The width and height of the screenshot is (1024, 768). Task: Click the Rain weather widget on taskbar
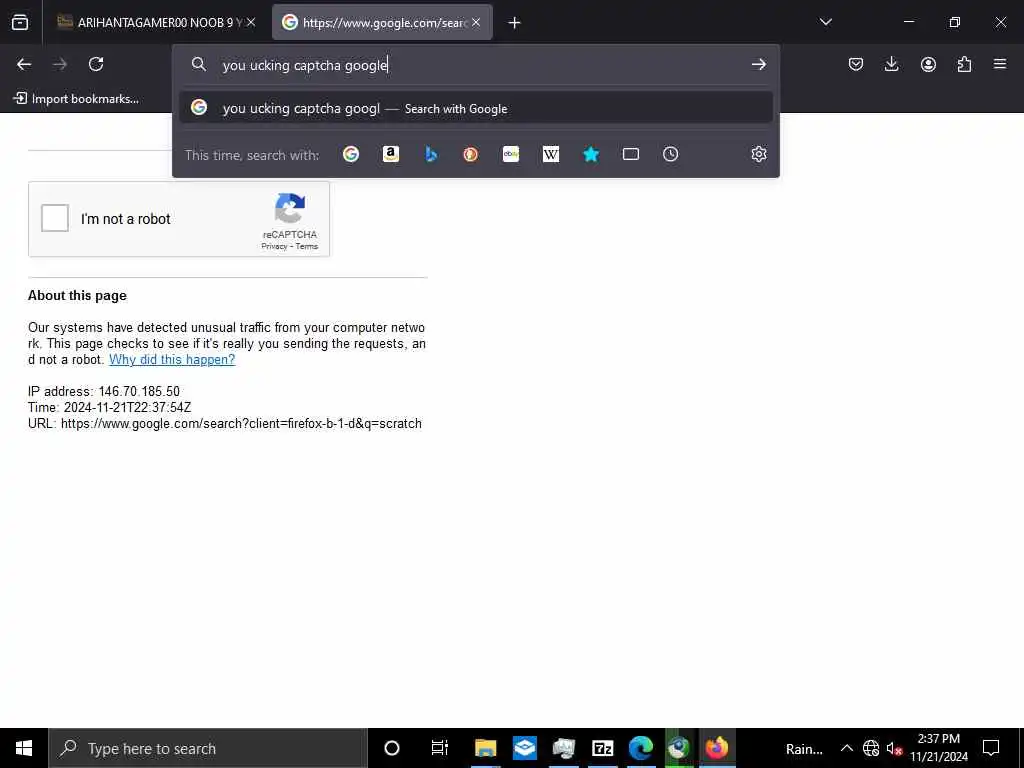tap(804, 749)
